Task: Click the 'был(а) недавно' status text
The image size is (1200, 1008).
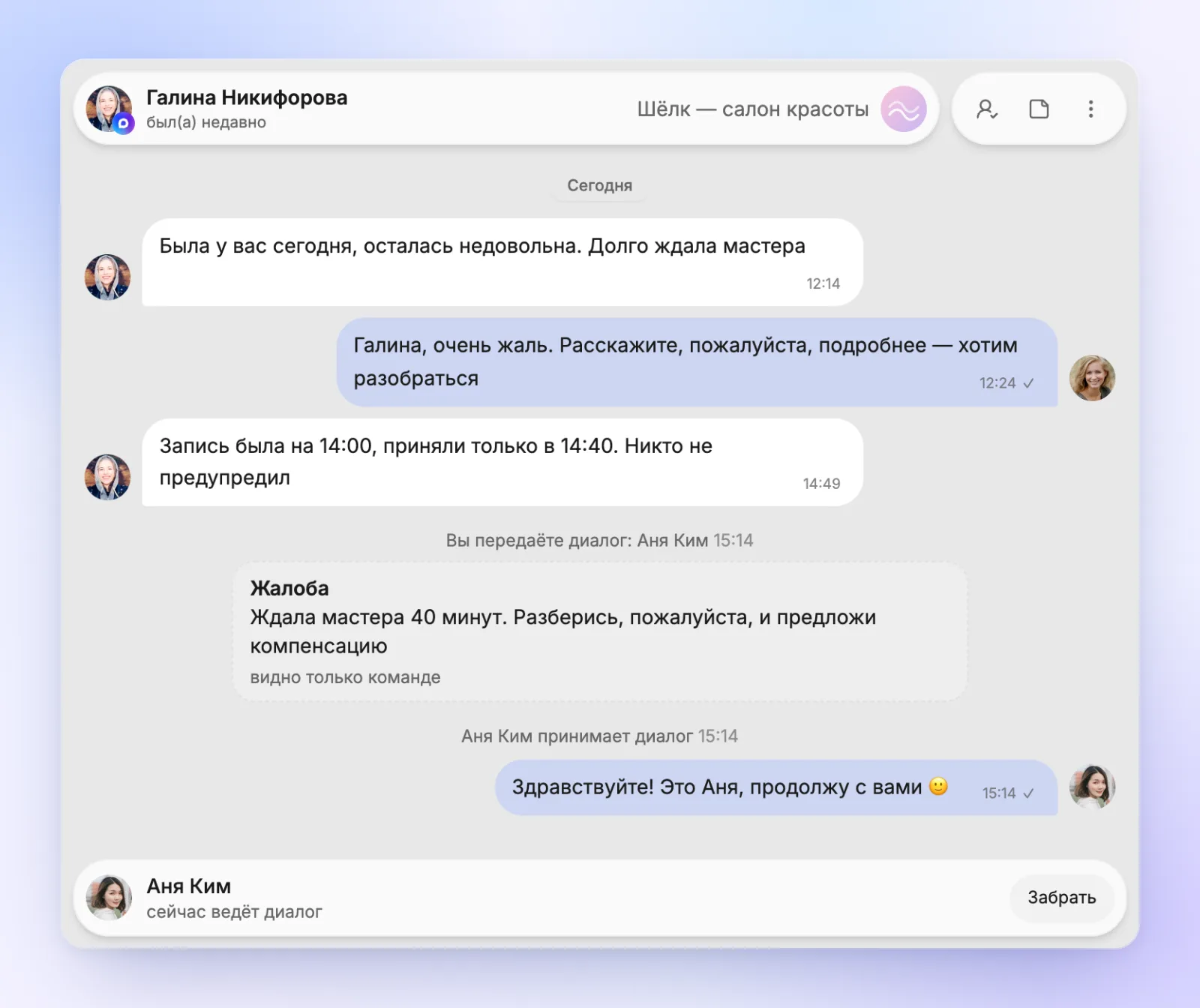Action: (x=206, y=122)
